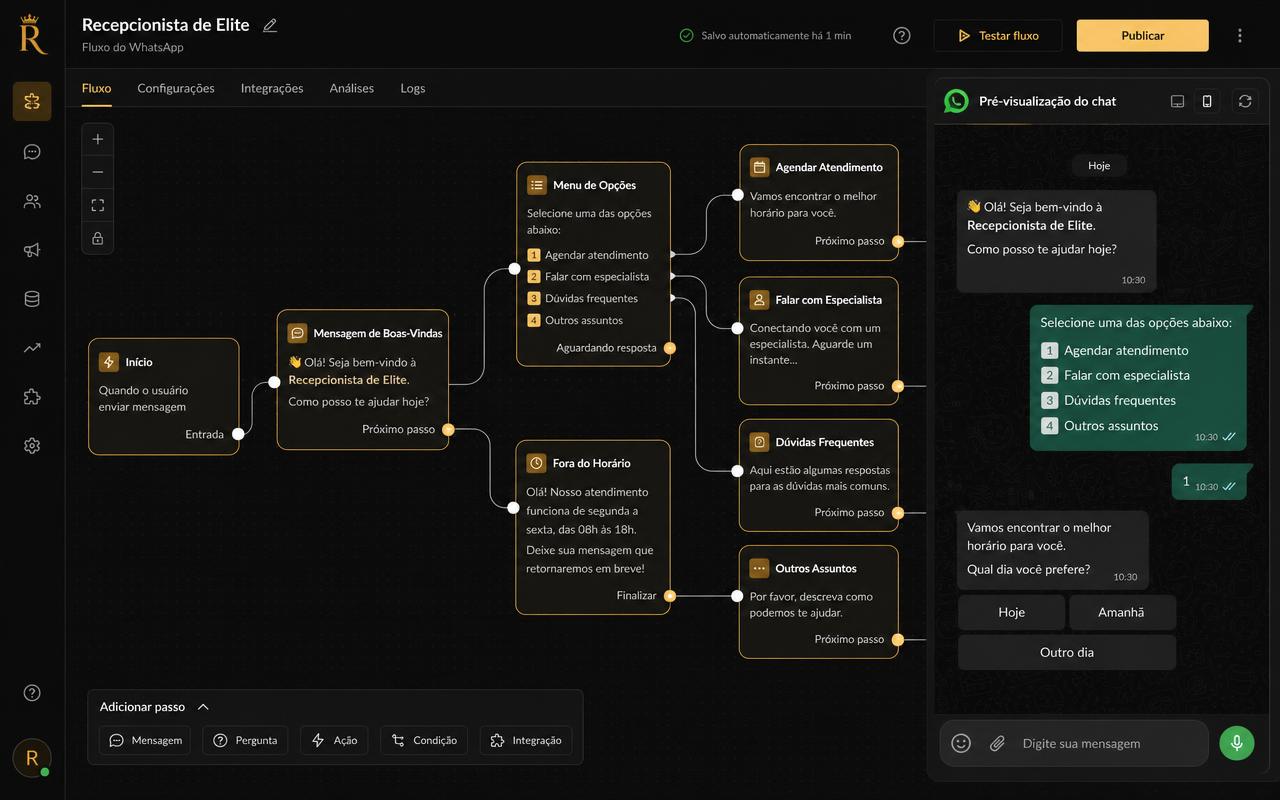The width and height of the screenshot is (1280, 800).
Task: Open the emoji picker in the chat preview
Action: [961, 743]
